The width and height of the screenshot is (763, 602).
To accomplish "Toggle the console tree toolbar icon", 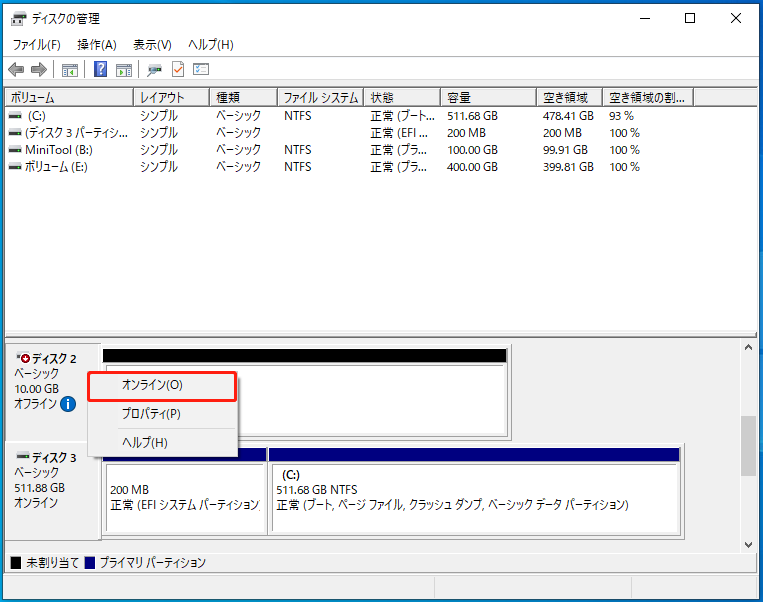I will point(70,70).
